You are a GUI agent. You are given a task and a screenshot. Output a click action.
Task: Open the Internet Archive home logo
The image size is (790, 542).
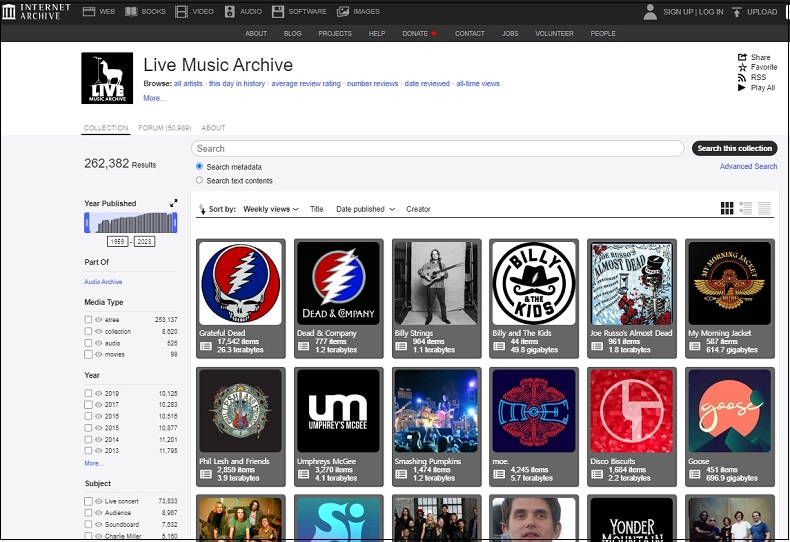click(36, 11)
